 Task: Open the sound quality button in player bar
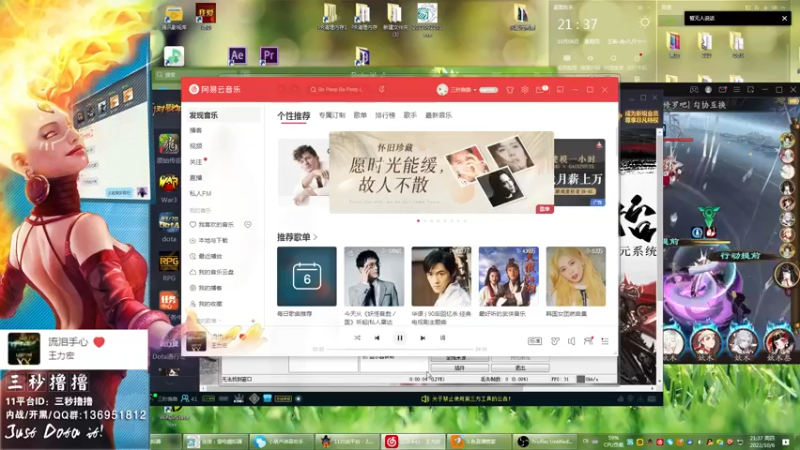tap(535, 341)
